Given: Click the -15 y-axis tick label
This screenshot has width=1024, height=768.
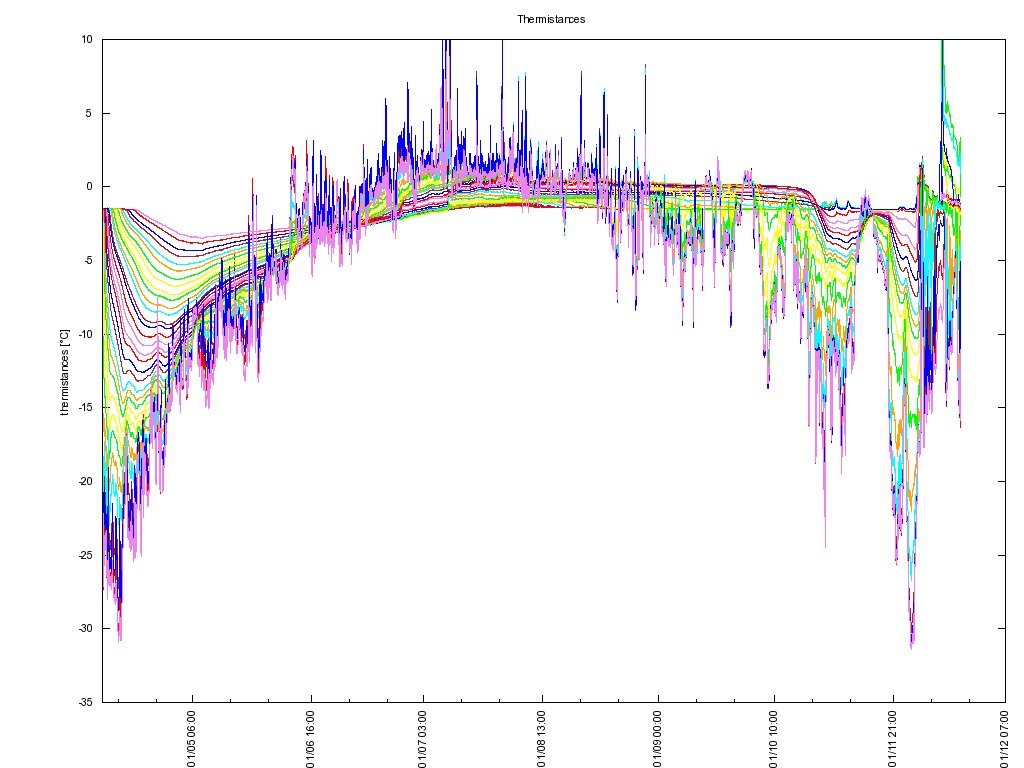Looking at the screenshot, I should [84, 407].
